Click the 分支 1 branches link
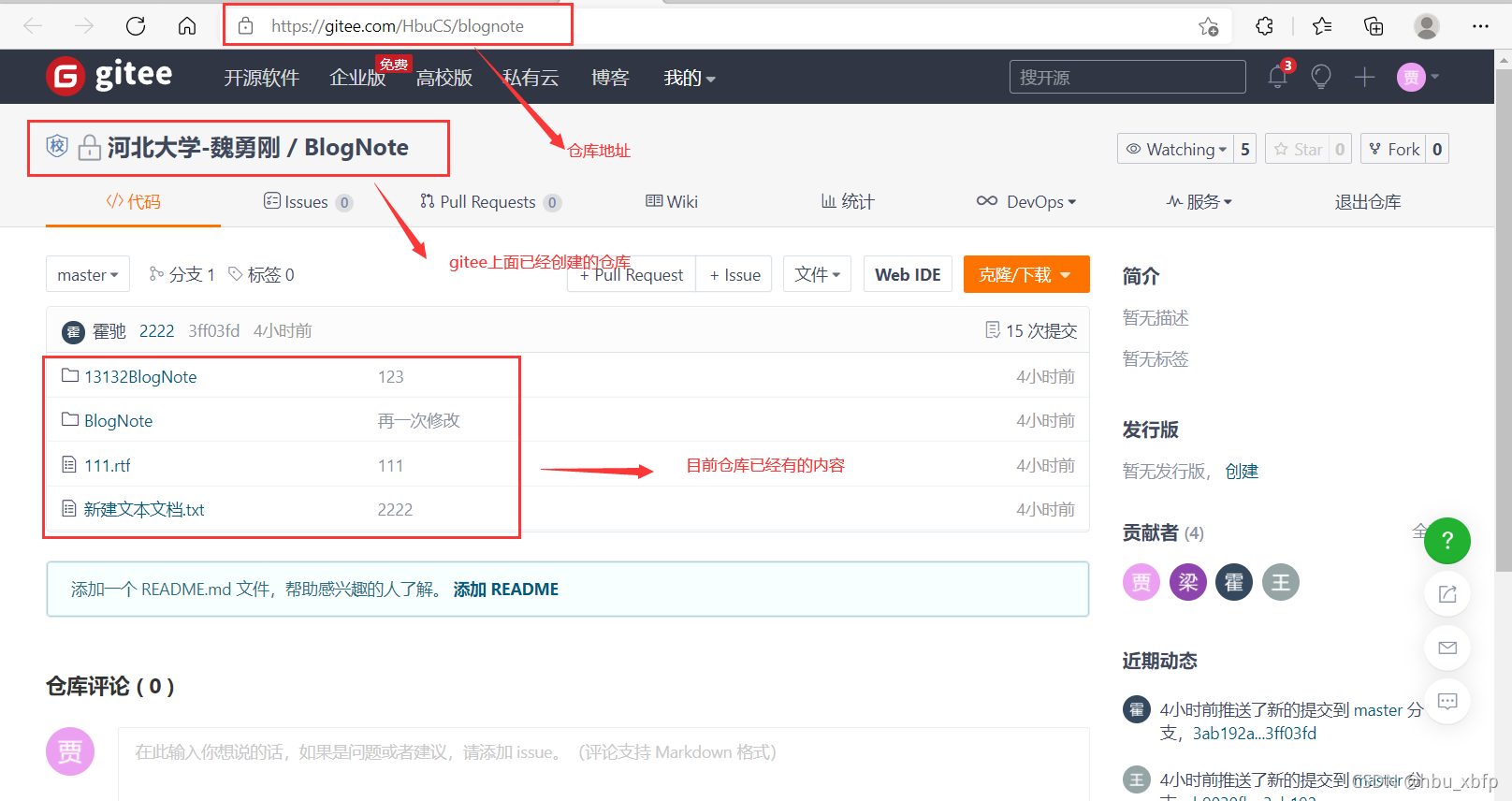This screenshot has width=1512, height=801. click(x=182, y=274)
